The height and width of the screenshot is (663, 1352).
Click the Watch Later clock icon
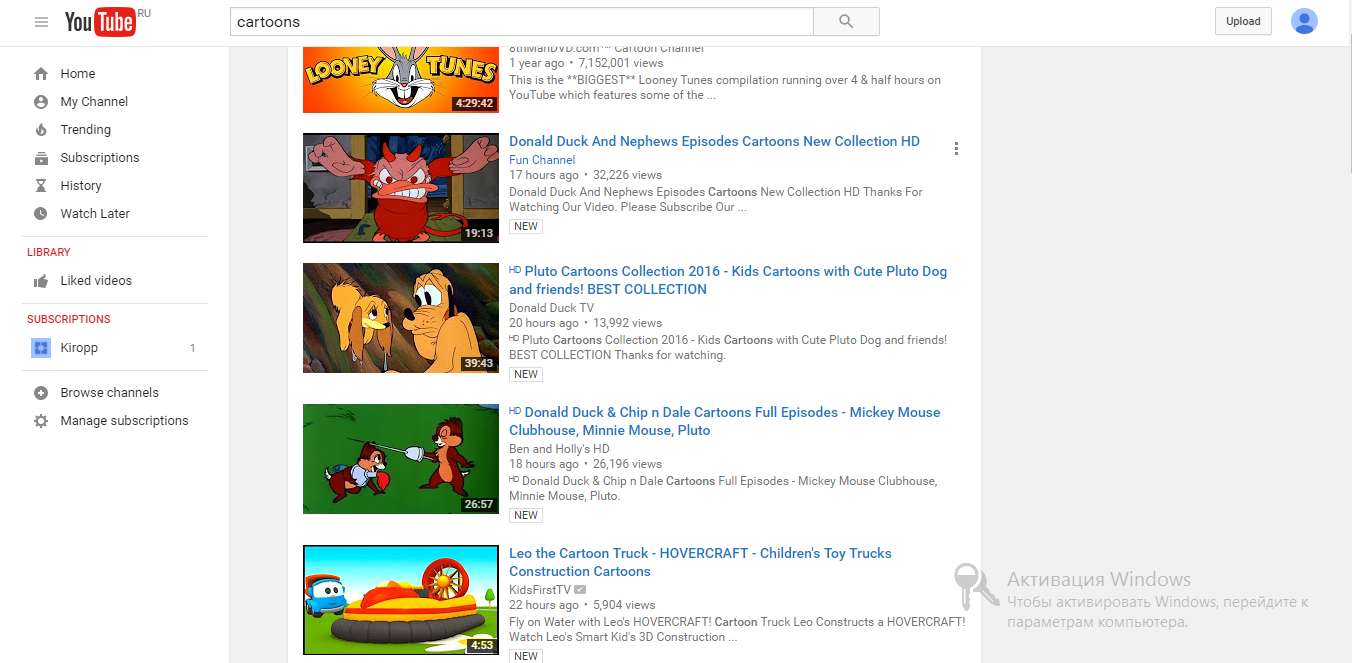(x=41, y=214)
